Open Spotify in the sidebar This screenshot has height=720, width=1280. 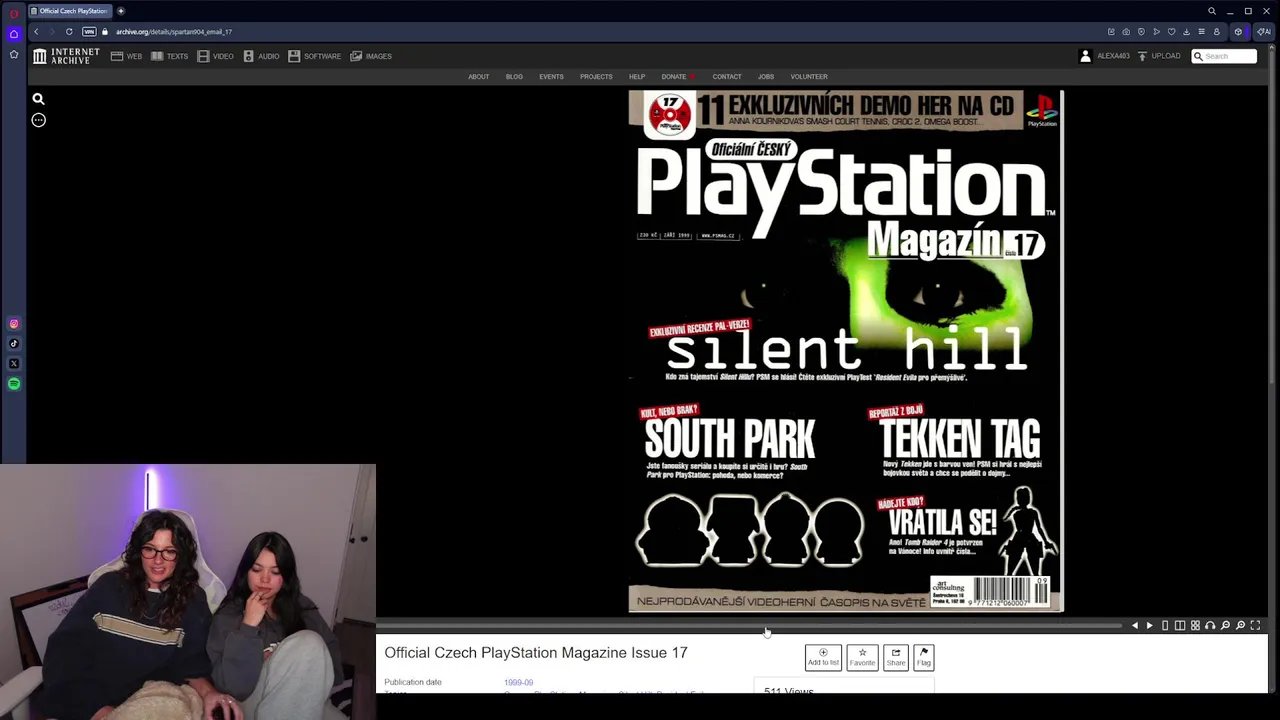click(13, 384)
